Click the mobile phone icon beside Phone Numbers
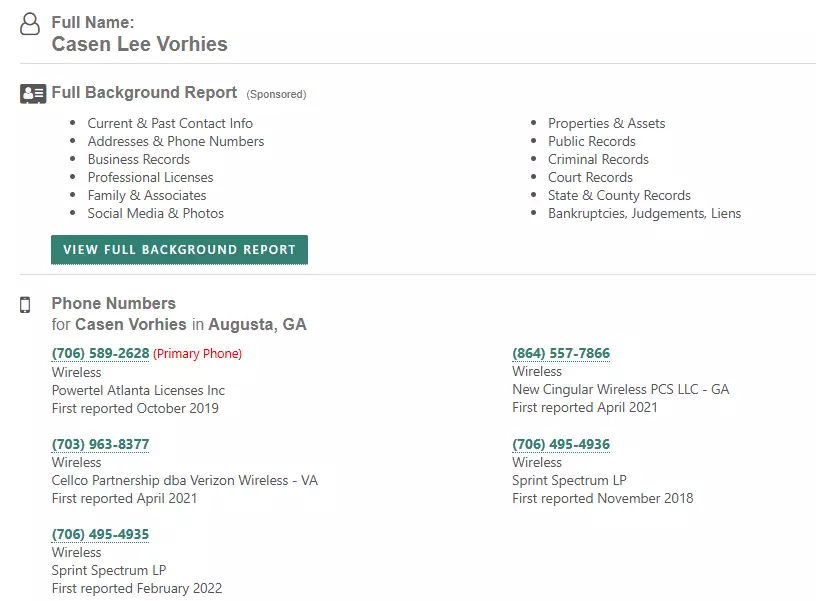Image resolution: width=816 pixels, height=601 pixels. tap(26, 305)
